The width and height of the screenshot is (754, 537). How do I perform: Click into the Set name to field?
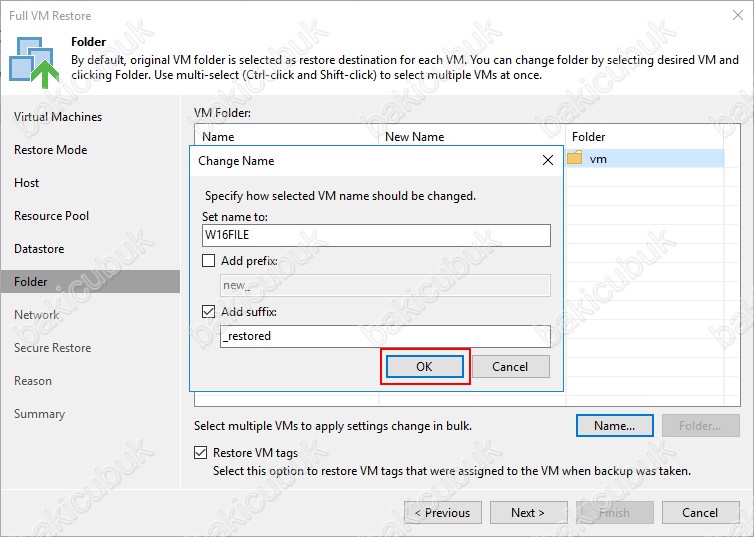376,236
